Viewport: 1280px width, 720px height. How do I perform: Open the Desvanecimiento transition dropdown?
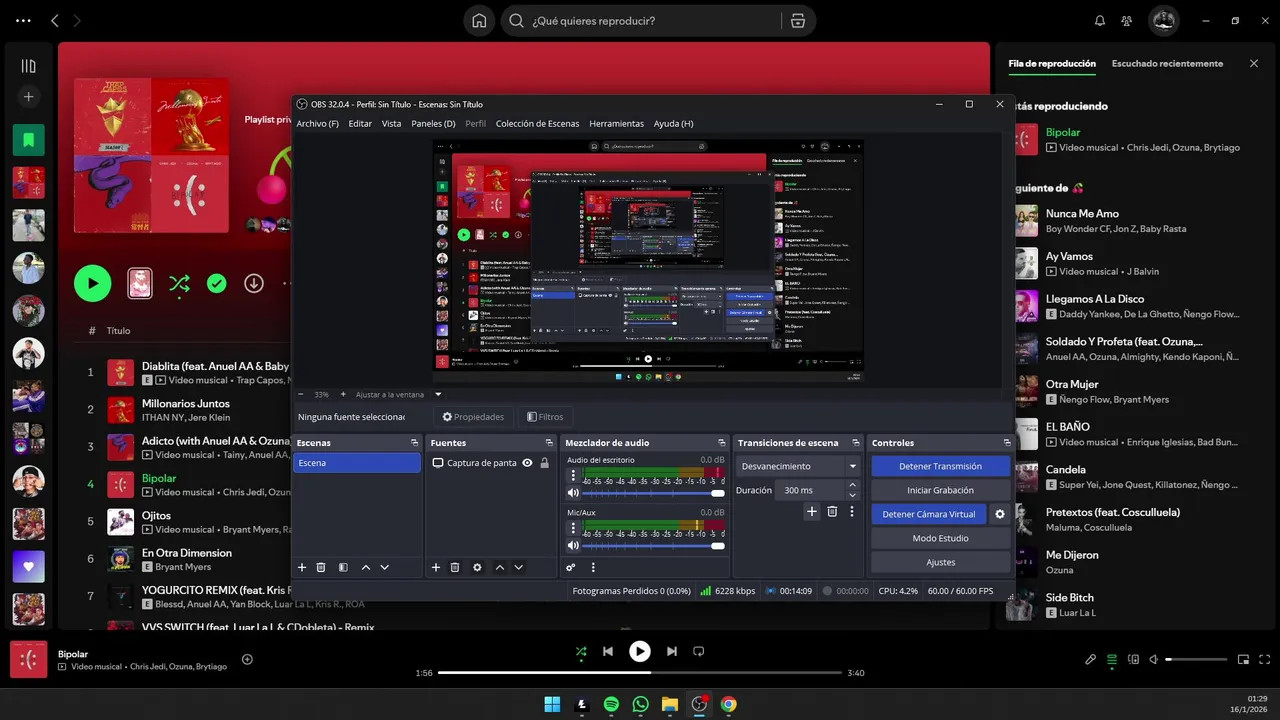(x=798, y=466)
